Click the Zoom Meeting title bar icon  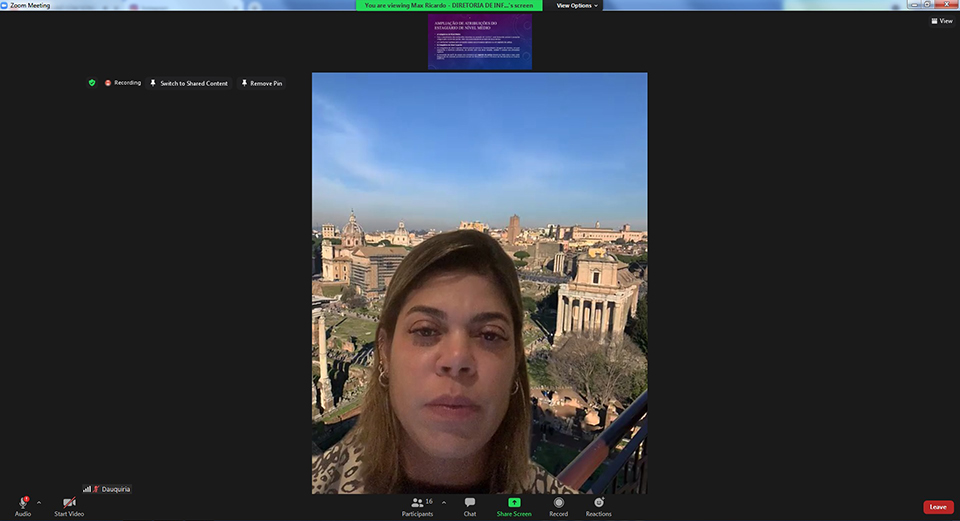[x=5, y=5]
